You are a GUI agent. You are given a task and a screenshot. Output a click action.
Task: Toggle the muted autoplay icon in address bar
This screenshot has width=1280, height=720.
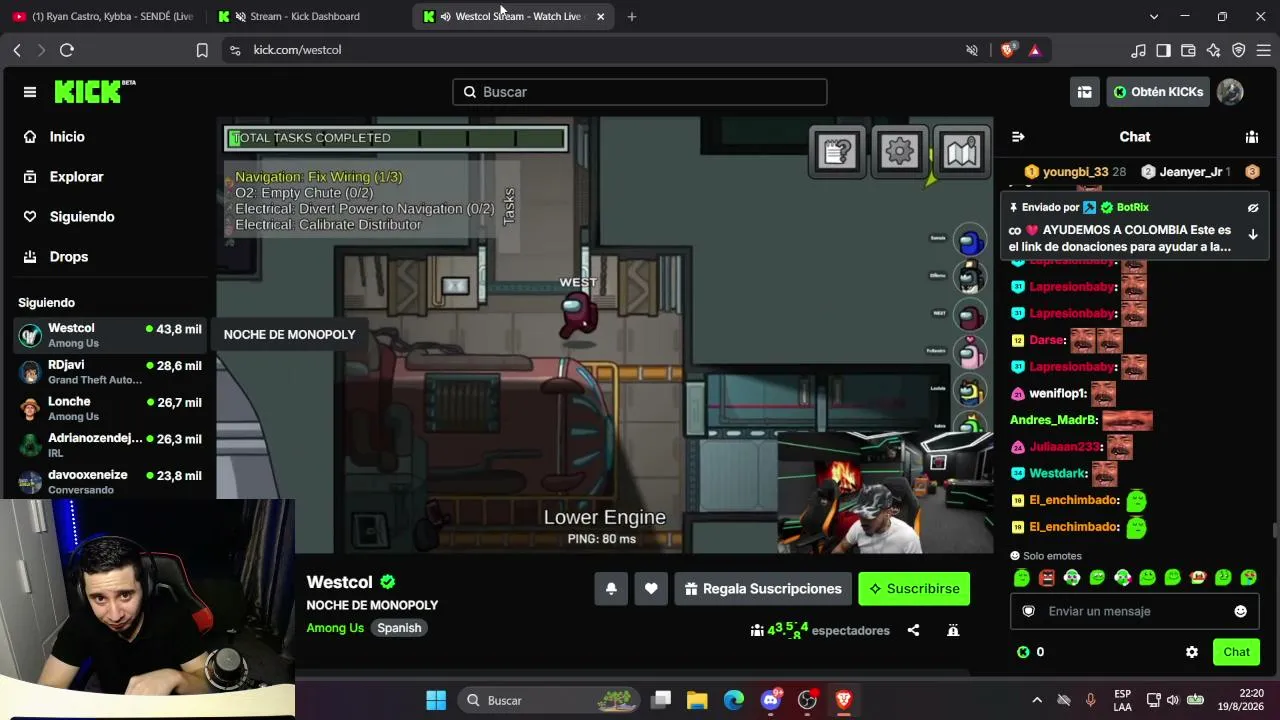pos(972,50)
